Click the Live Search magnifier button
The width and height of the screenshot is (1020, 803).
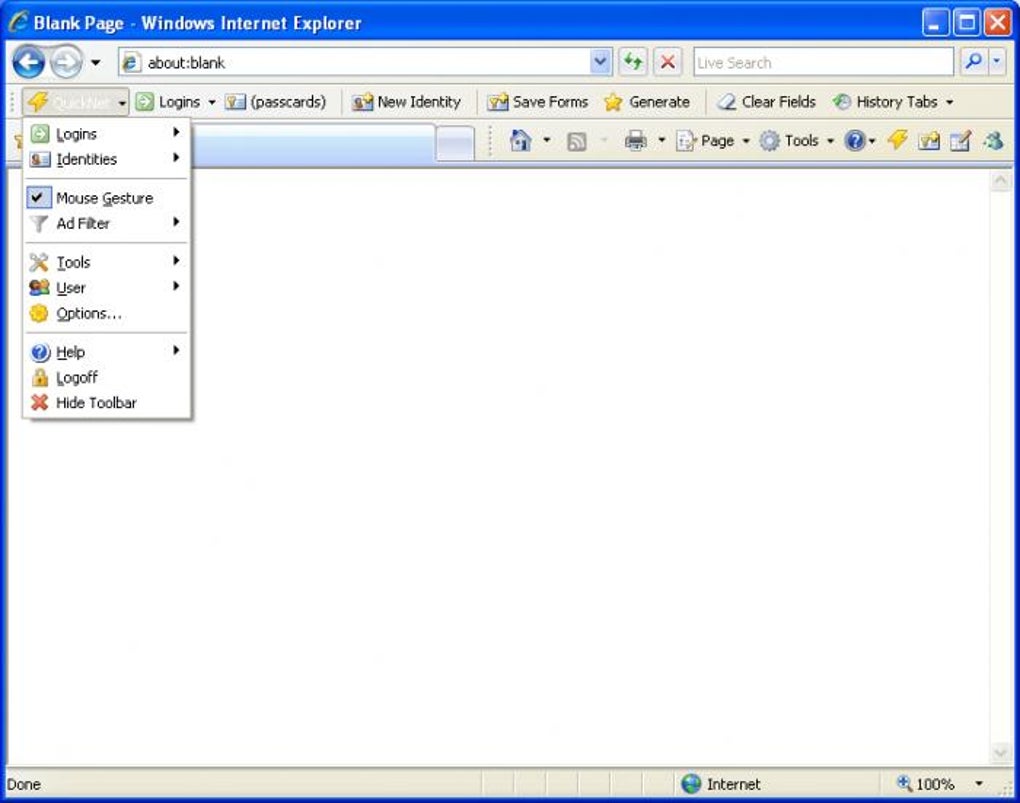click(973, 62)
